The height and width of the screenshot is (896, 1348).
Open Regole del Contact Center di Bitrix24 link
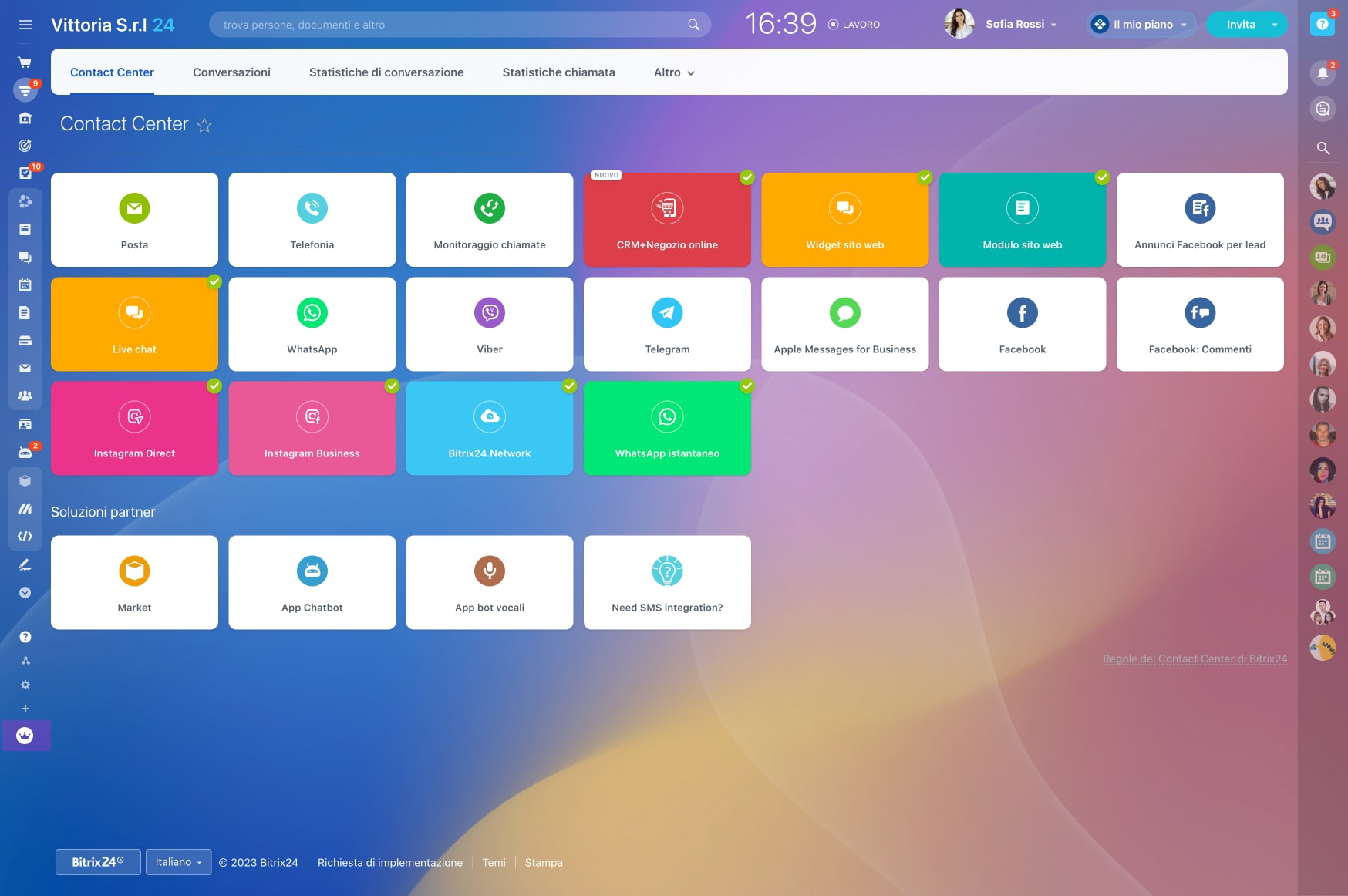pos(1195,659)
